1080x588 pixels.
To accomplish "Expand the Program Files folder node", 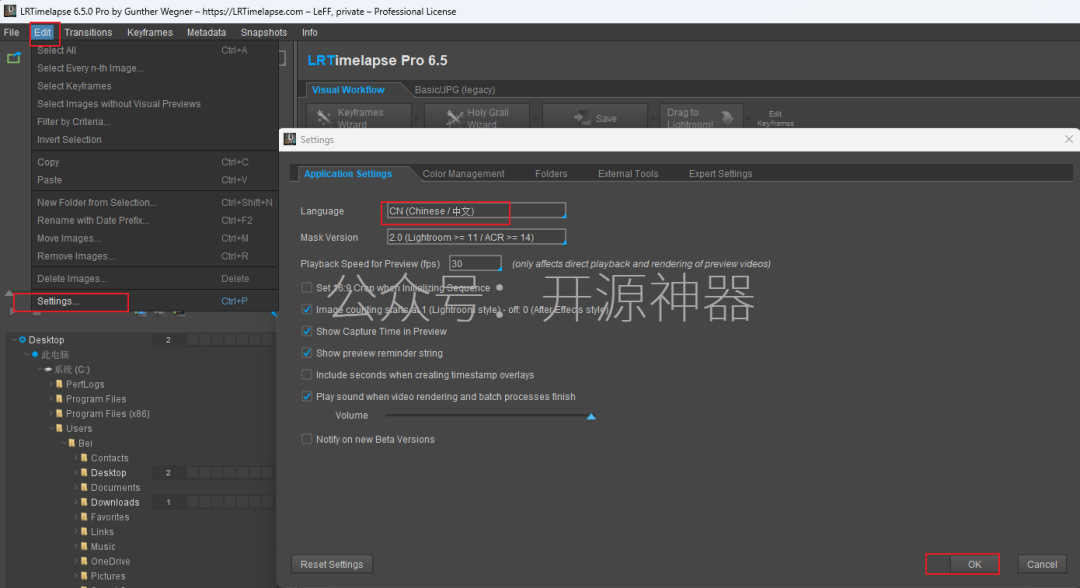I will pyautogui.click(x=52, y=399).
